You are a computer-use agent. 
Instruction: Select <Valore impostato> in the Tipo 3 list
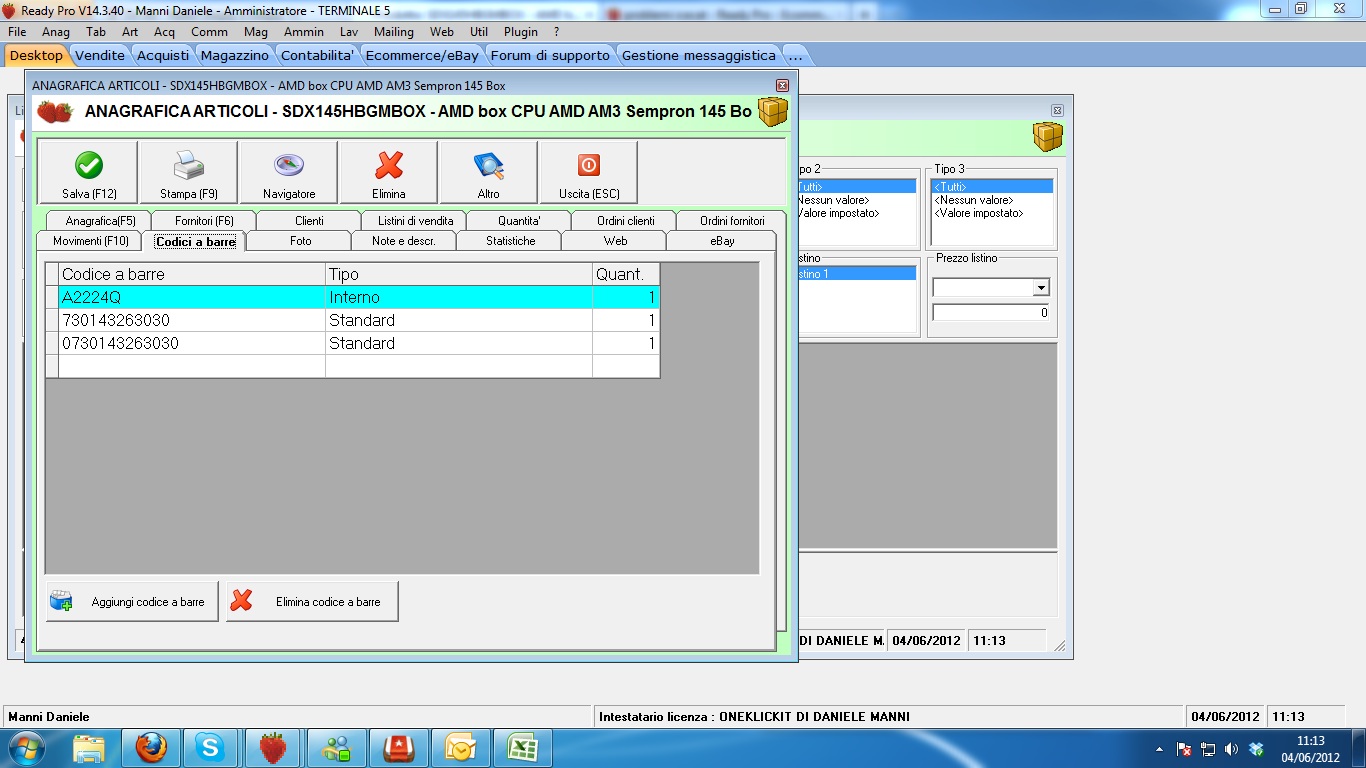992,213
